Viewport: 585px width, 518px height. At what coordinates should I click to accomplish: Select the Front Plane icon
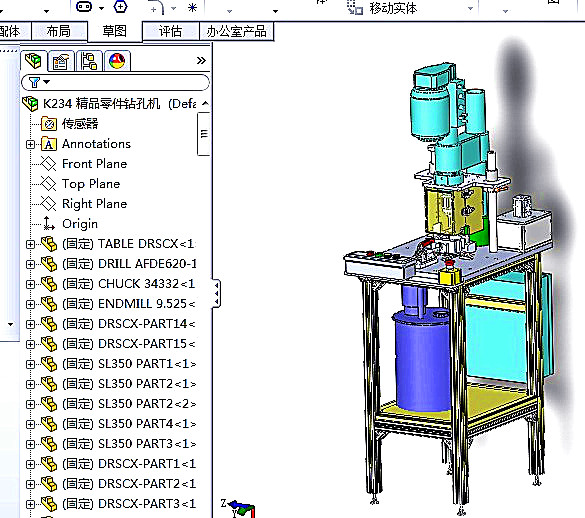pos(49,164)
